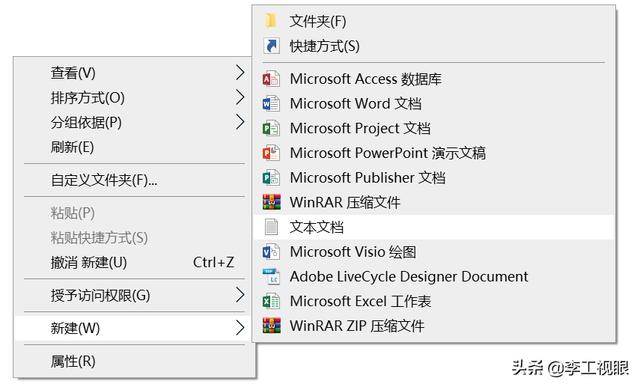The width and height of the screenshot is (640, 387).
Task: Click the Microsoft Access database icon
Action: click(x=271, y=79)
